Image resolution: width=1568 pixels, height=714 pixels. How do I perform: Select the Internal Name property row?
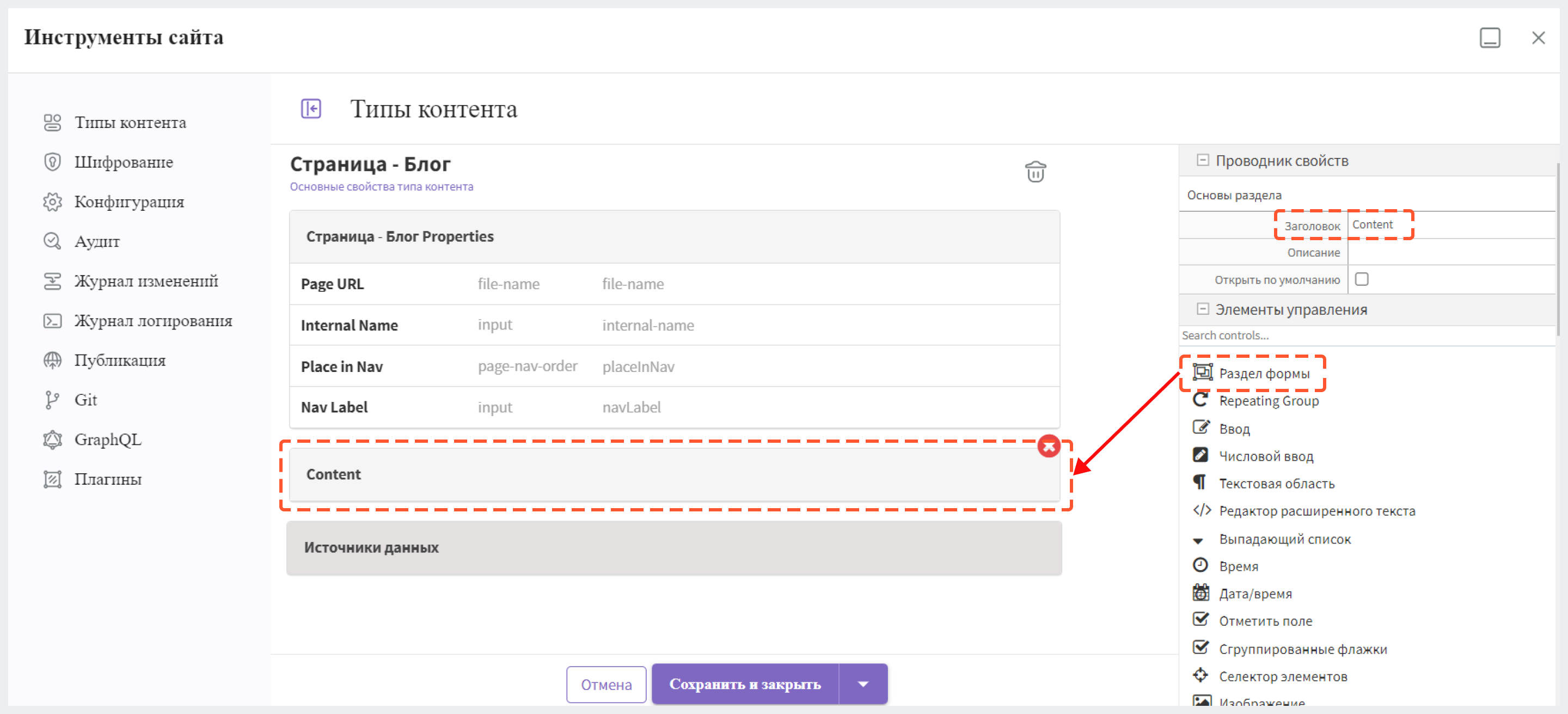(x=675, y=325)
